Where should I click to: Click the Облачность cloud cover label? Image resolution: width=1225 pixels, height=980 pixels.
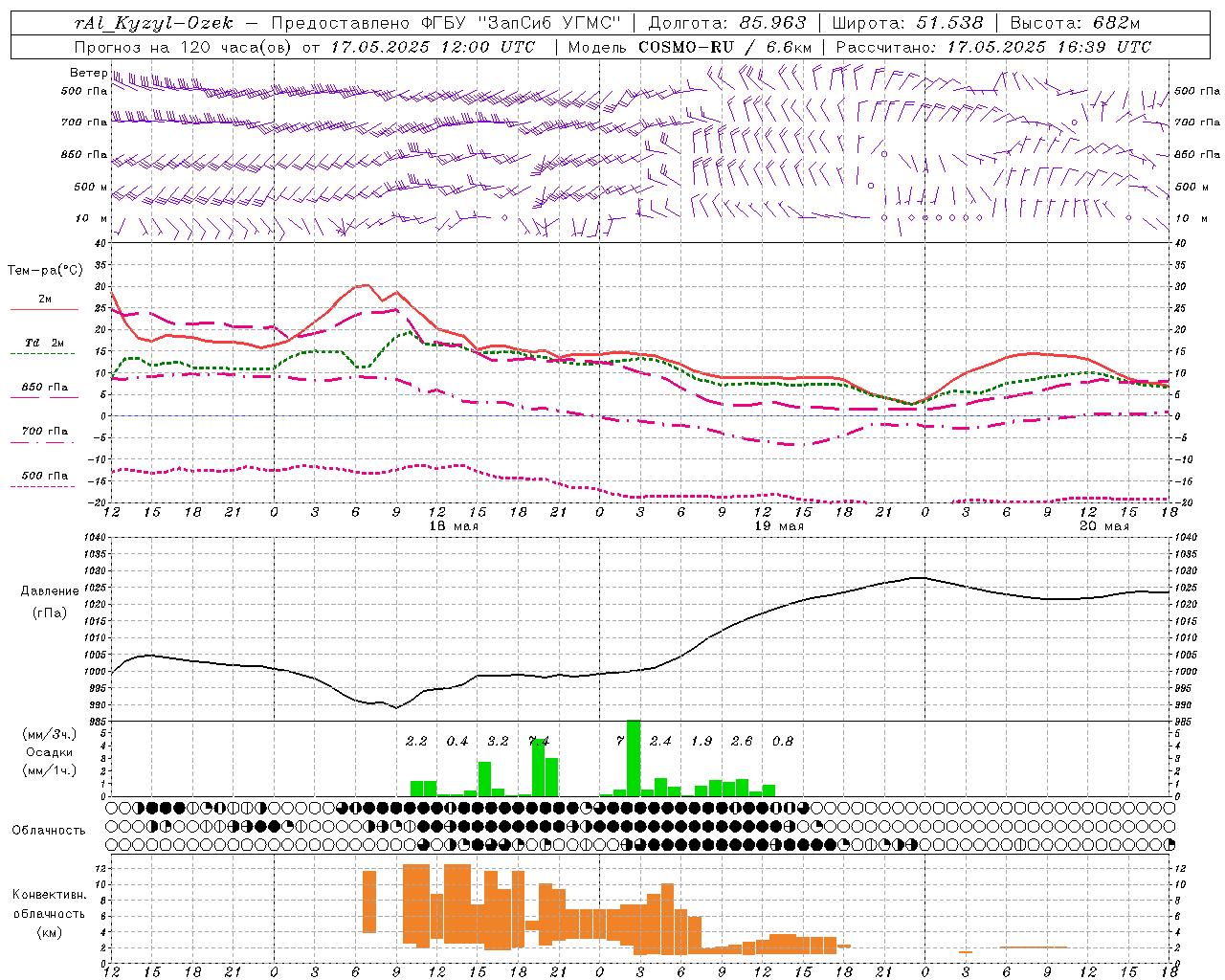click(x=49, y=830)
